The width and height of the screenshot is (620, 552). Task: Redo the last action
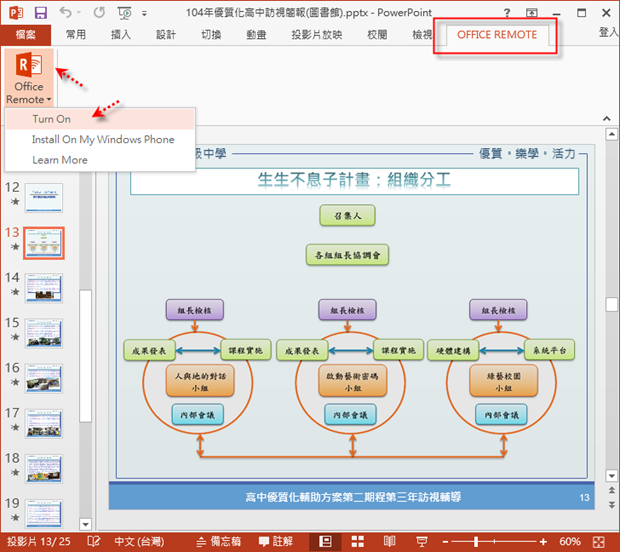pos(99,13)
